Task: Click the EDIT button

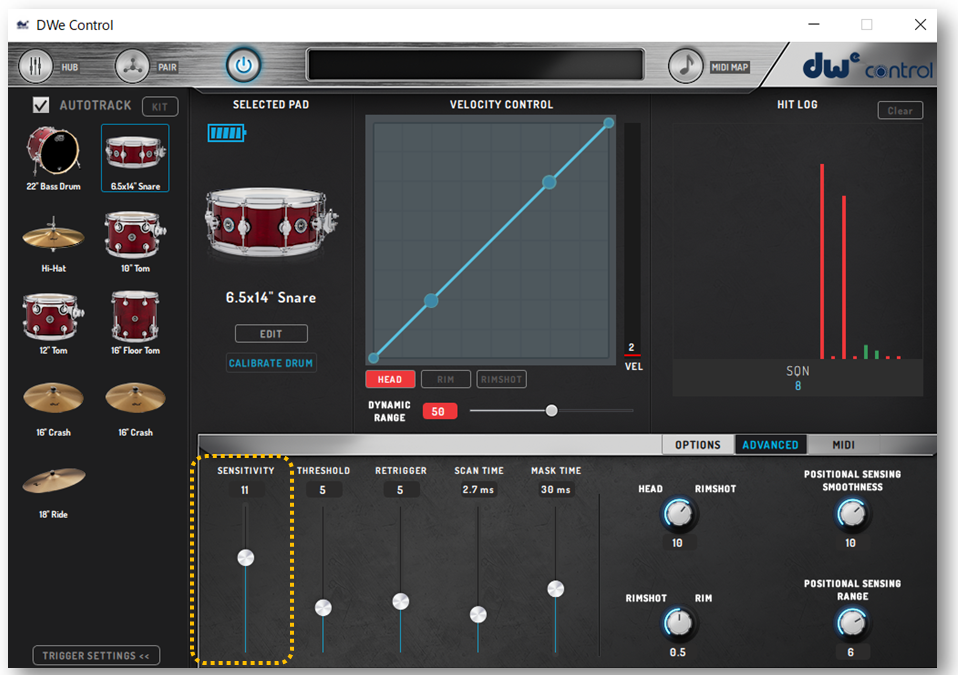Action: [271, 334]
